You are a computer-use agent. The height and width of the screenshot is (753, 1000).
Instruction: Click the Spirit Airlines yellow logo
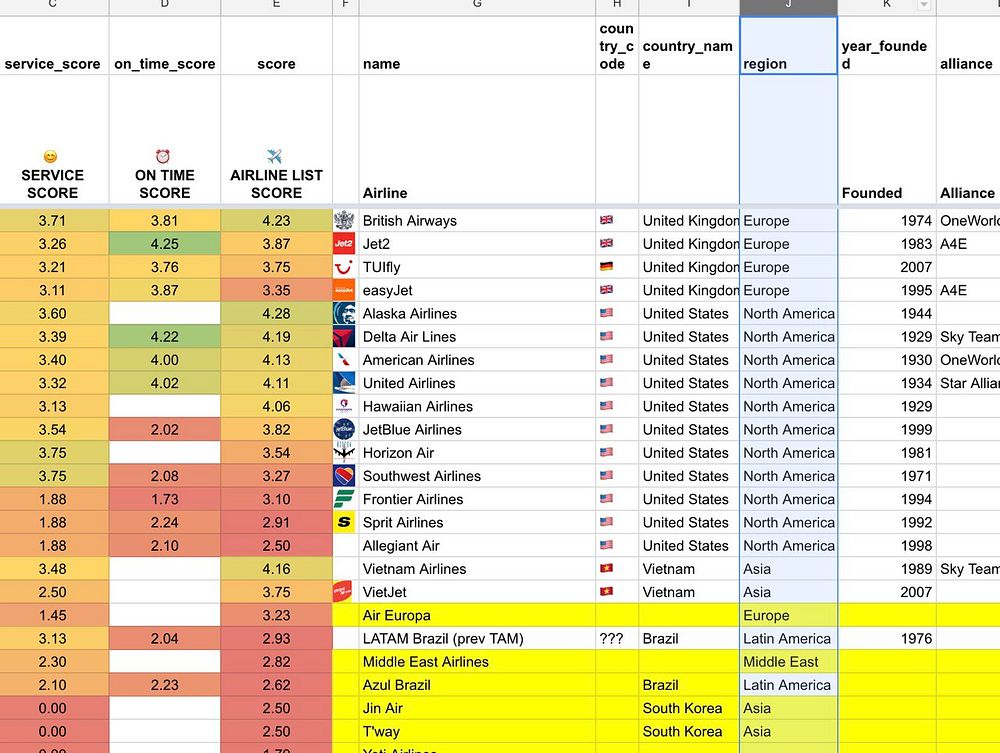click(x=344, y=522)
